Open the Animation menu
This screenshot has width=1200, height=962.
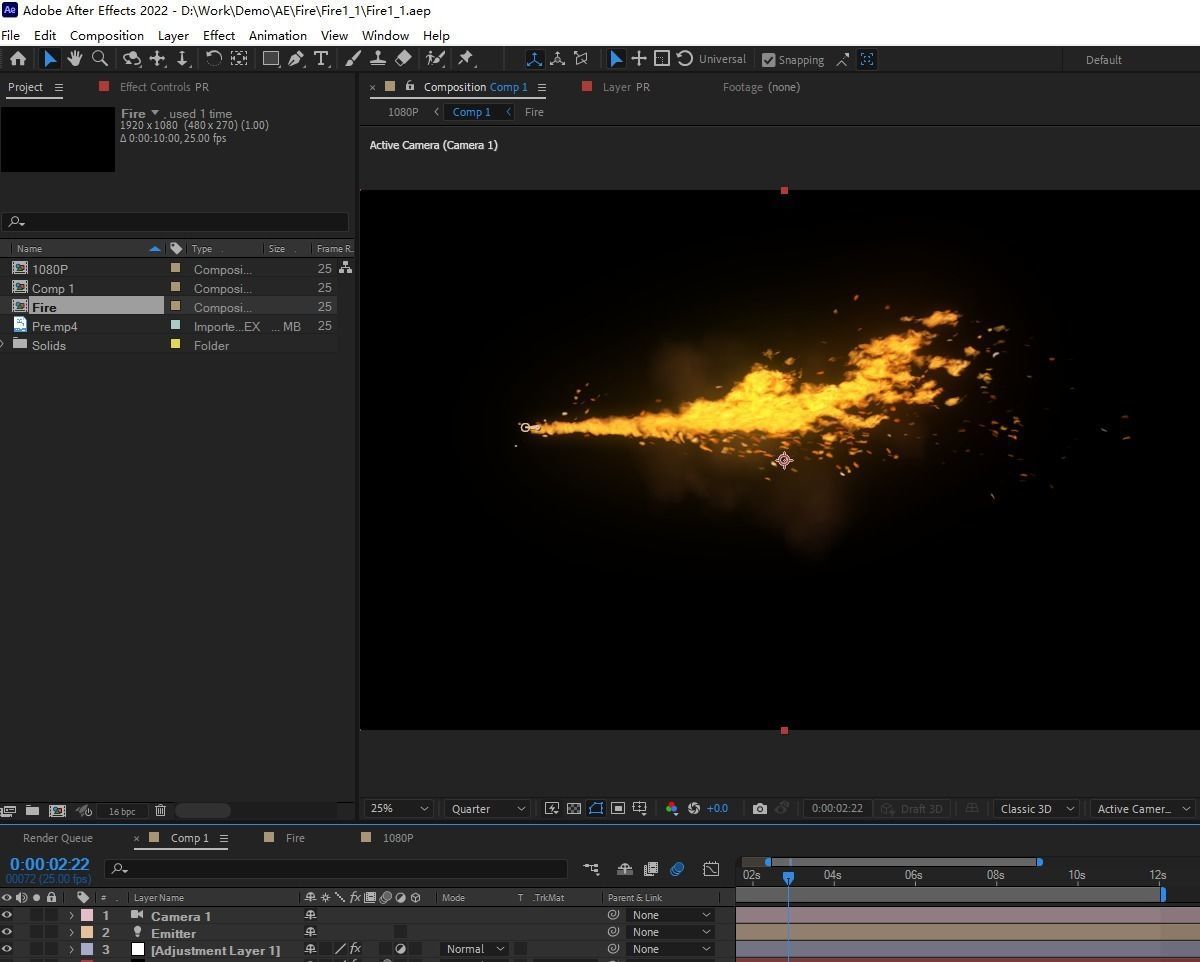click(x=278, y=35)
